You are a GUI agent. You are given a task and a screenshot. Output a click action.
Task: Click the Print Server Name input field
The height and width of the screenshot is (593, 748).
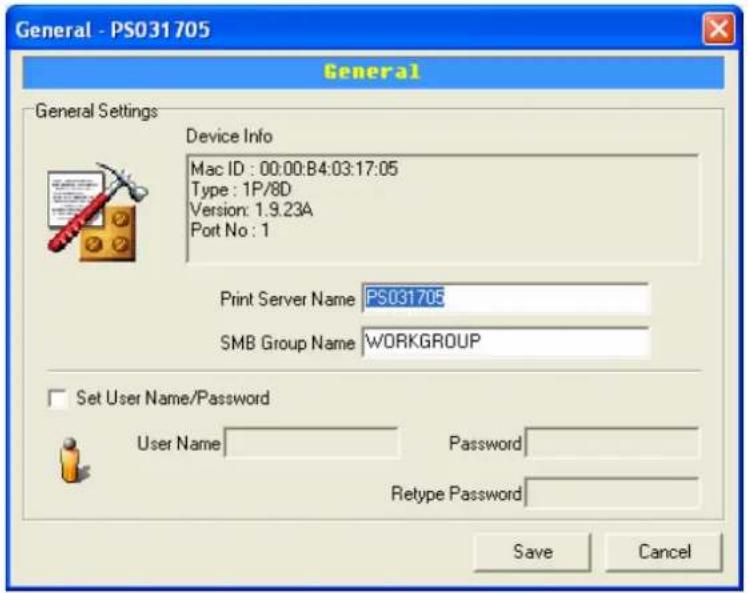(506, 298)
